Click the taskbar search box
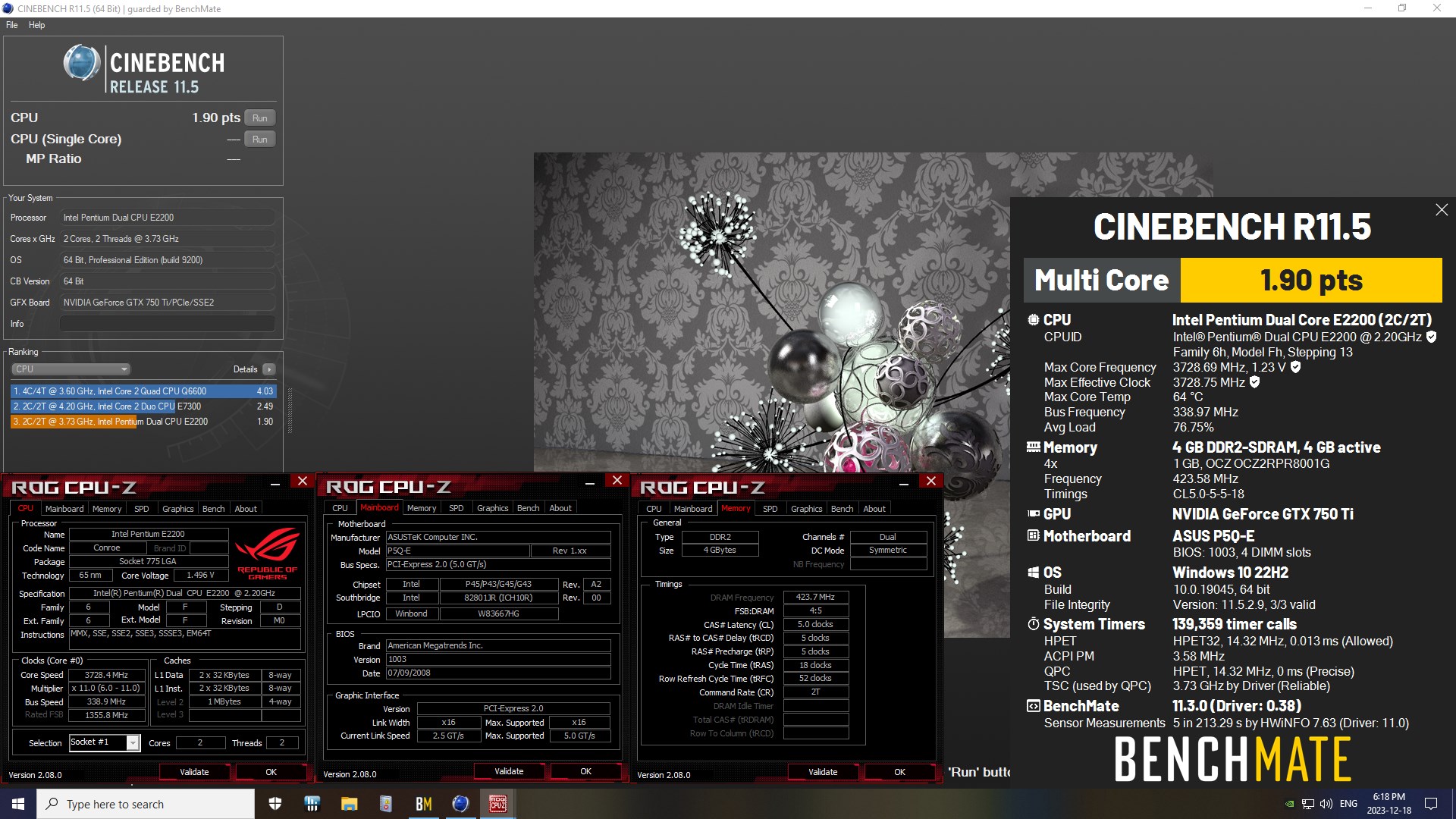This screenshot has width=1456, height=819. click(146, 804)
